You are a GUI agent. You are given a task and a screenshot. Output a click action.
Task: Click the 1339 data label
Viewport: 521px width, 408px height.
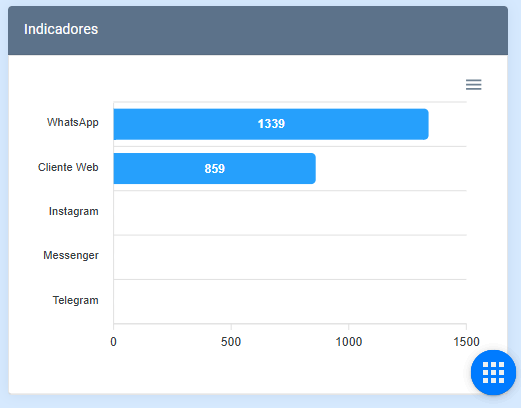271,124
